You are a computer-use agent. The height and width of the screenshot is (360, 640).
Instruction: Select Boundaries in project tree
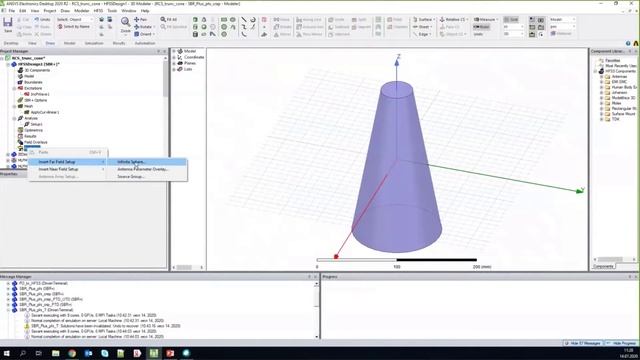tap(33, 82)
